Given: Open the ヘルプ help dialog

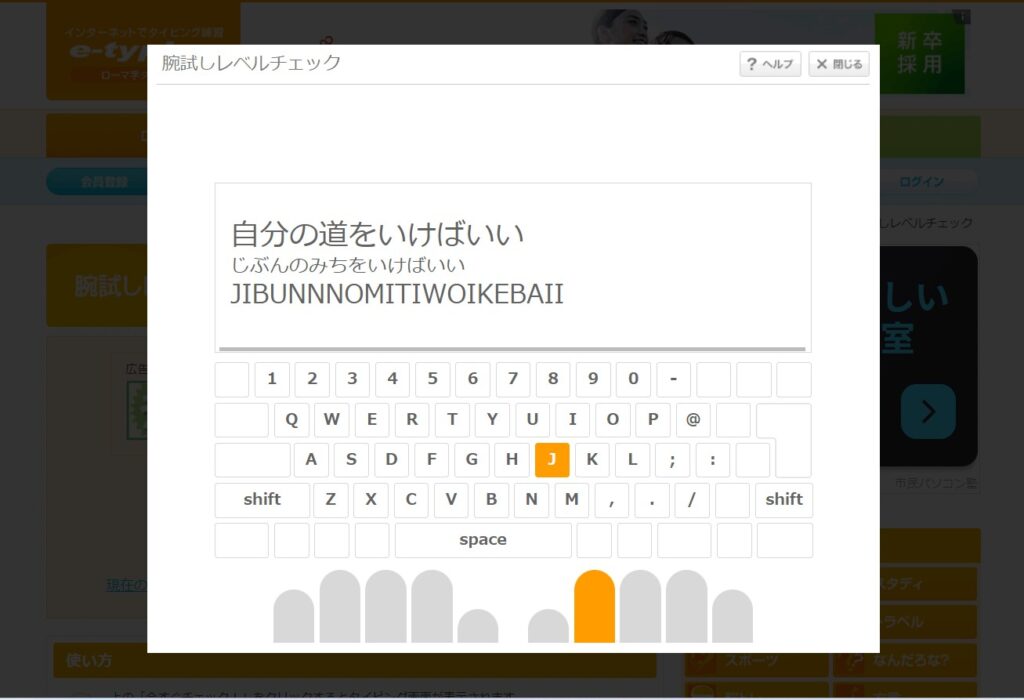Looking at the screenshot, I should (x=769, y=64).
